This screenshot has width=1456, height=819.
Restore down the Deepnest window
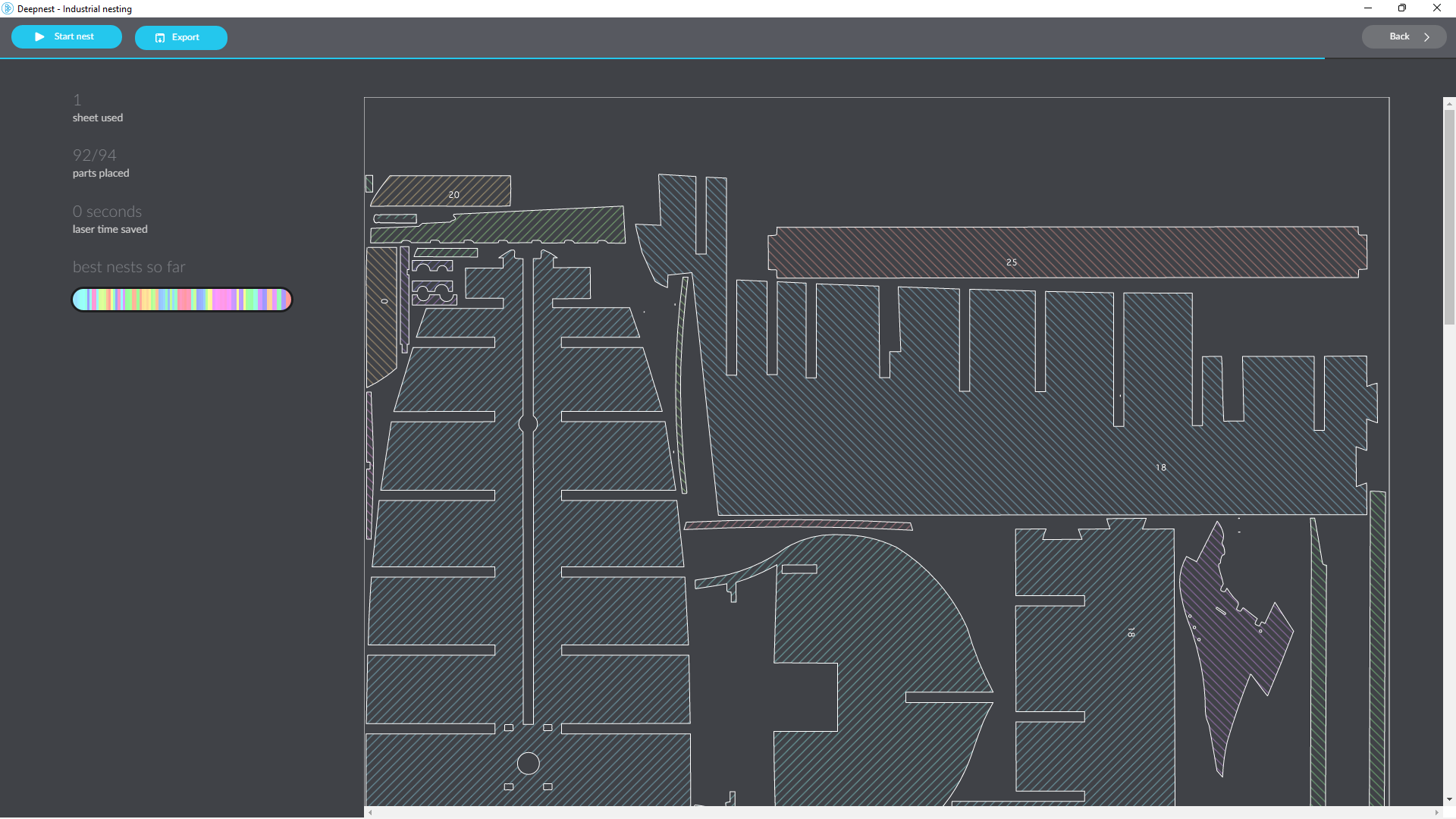1402,8
